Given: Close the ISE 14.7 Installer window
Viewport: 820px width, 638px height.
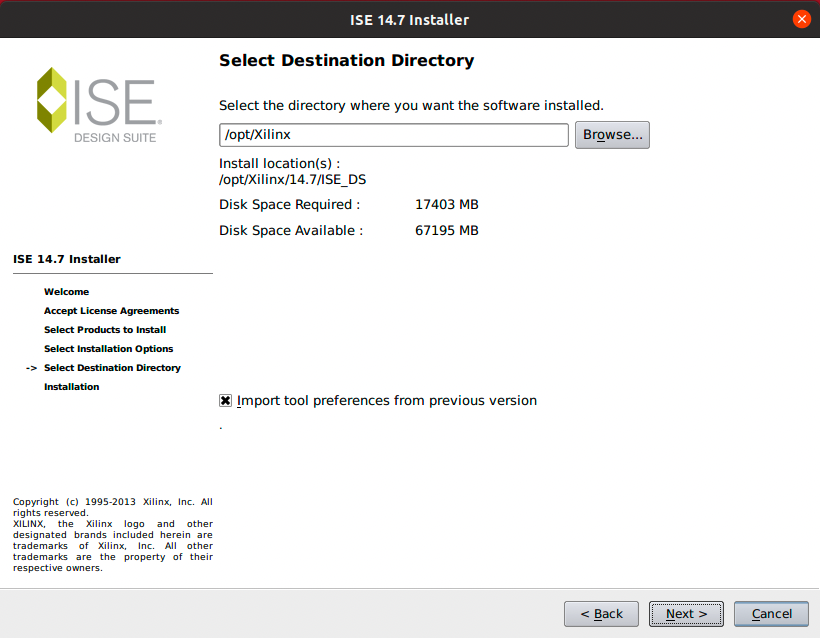Looking at the screenshot, I should coord(801,19).
